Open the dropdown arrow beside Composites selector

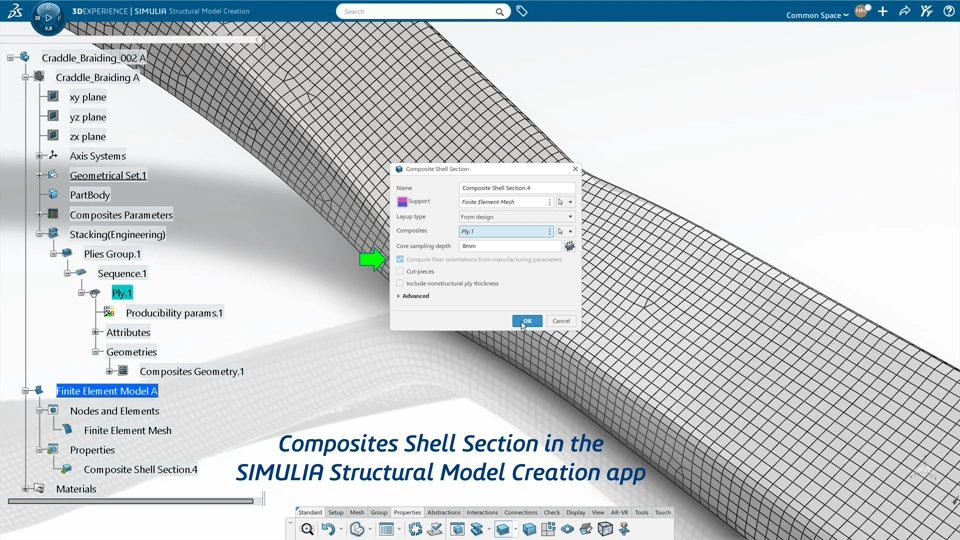(x=571, y=231)
